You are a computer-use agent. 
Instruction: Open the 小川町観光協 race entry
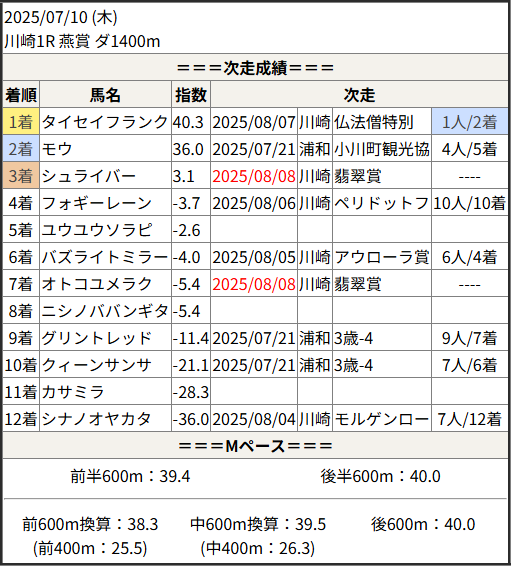[382, 149]
